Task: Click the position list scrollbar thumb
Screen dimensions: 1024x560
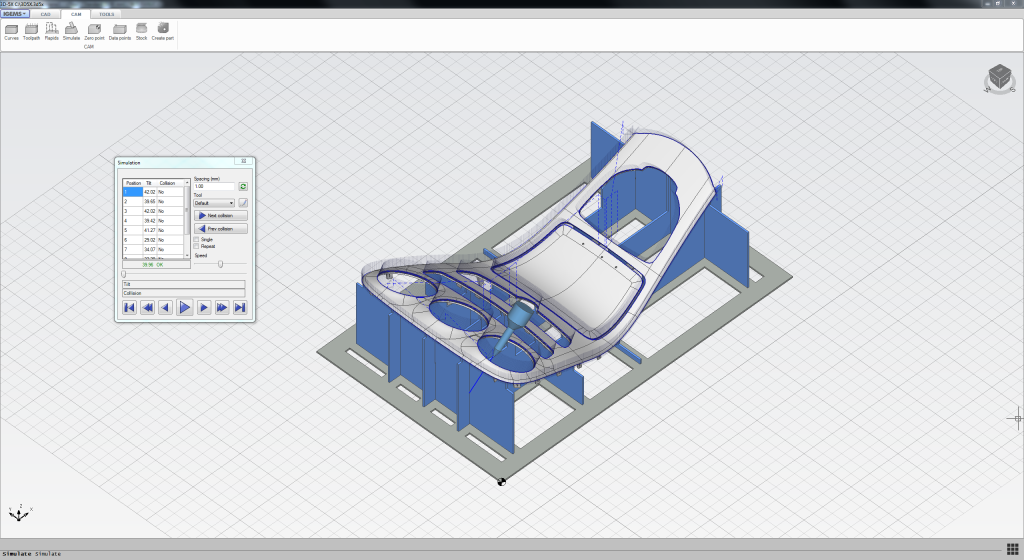Action: (187, 210)
